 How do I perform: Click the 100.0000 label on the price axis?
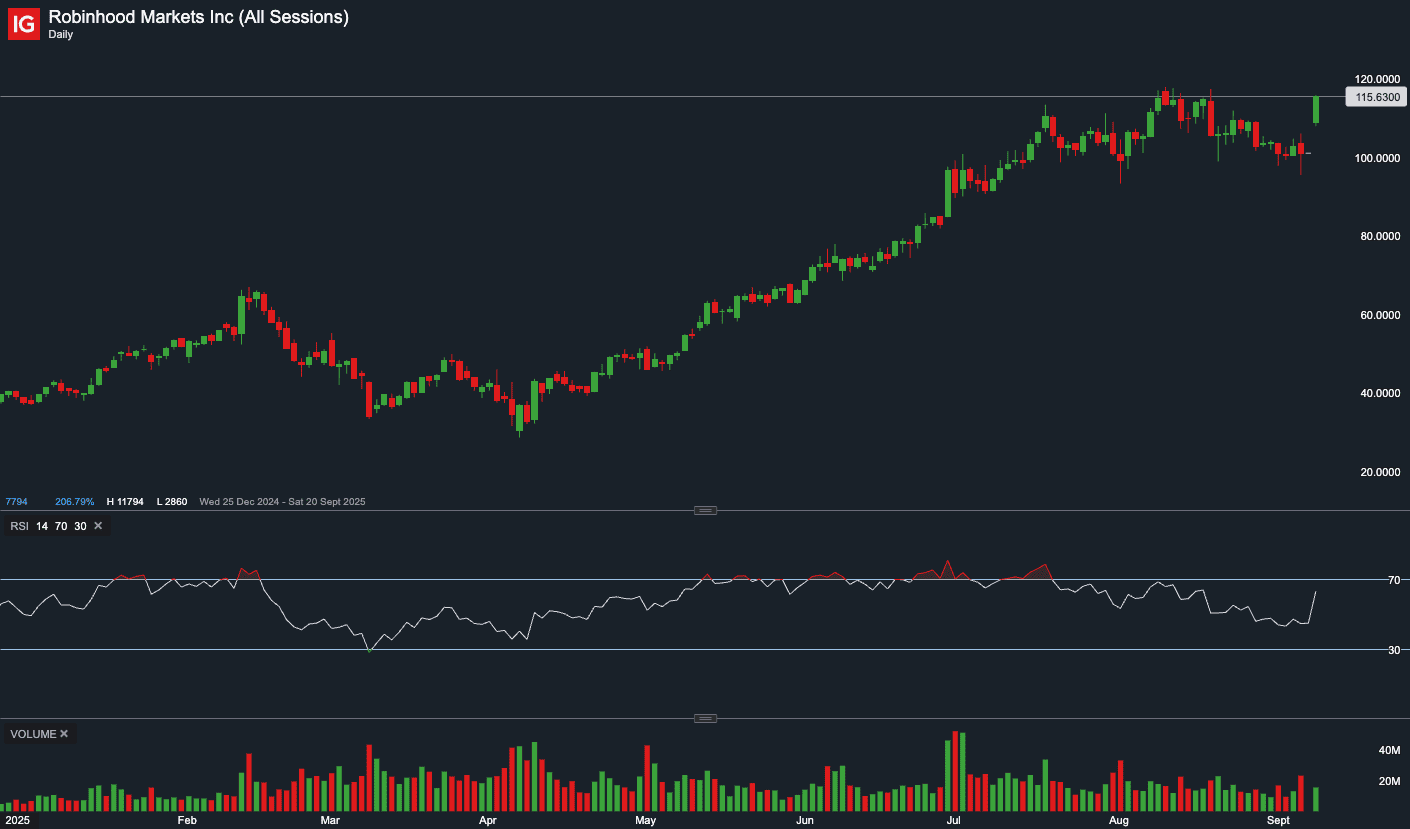pos(1376,158)
